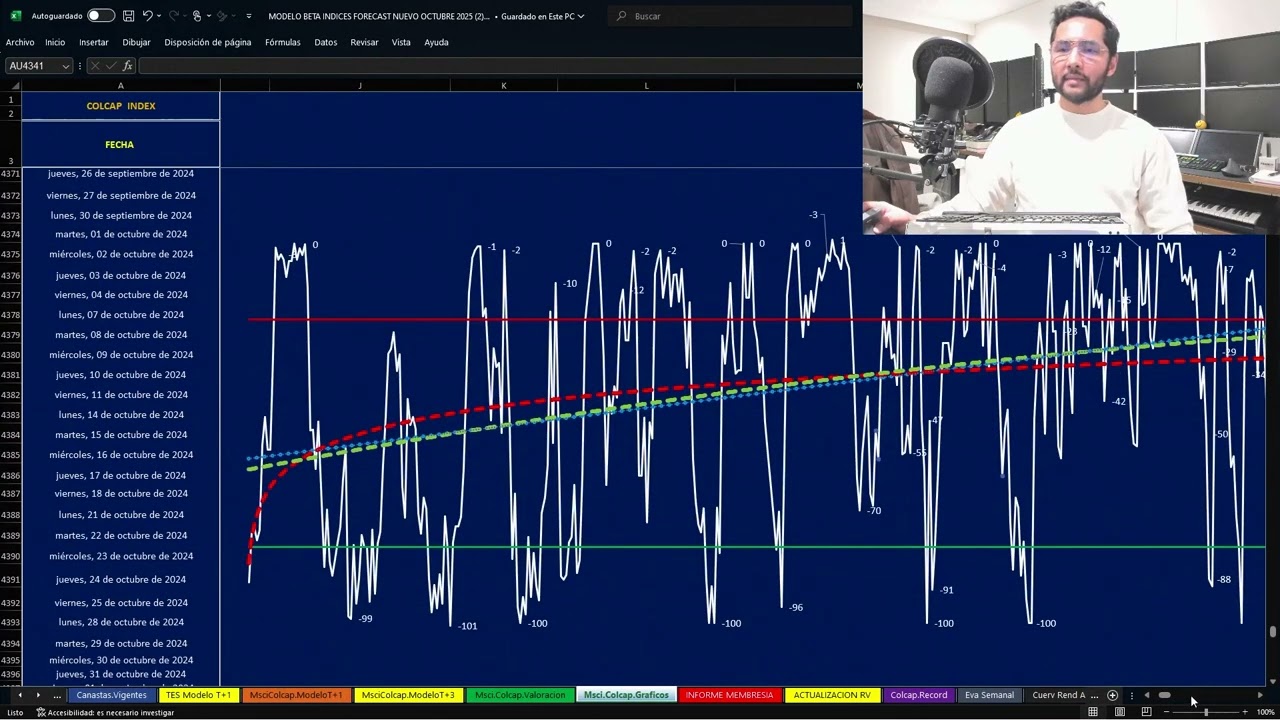Image resolution: width=1280 pixels, height=720 pixels.
Task: Open the Dibujar ribbon tab
Action: coord(136,42)
